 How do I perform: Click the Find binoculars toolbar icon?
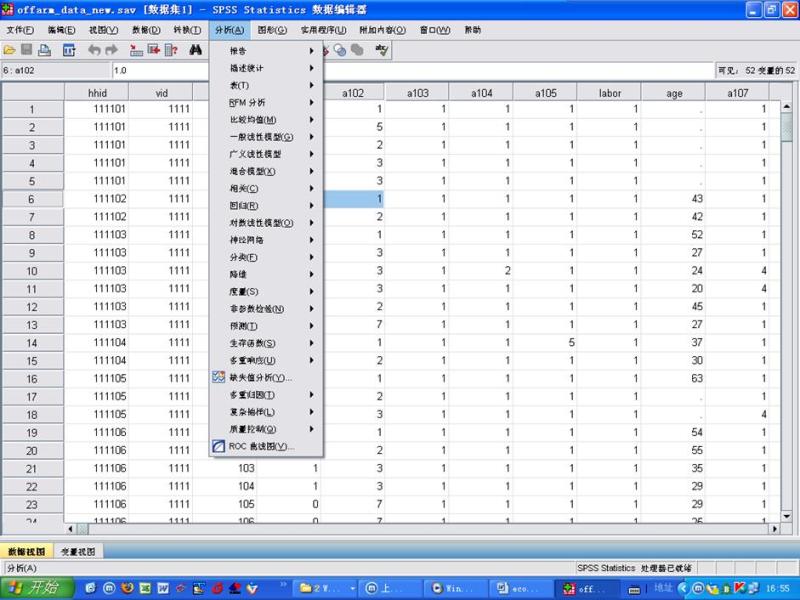[195, 50]
